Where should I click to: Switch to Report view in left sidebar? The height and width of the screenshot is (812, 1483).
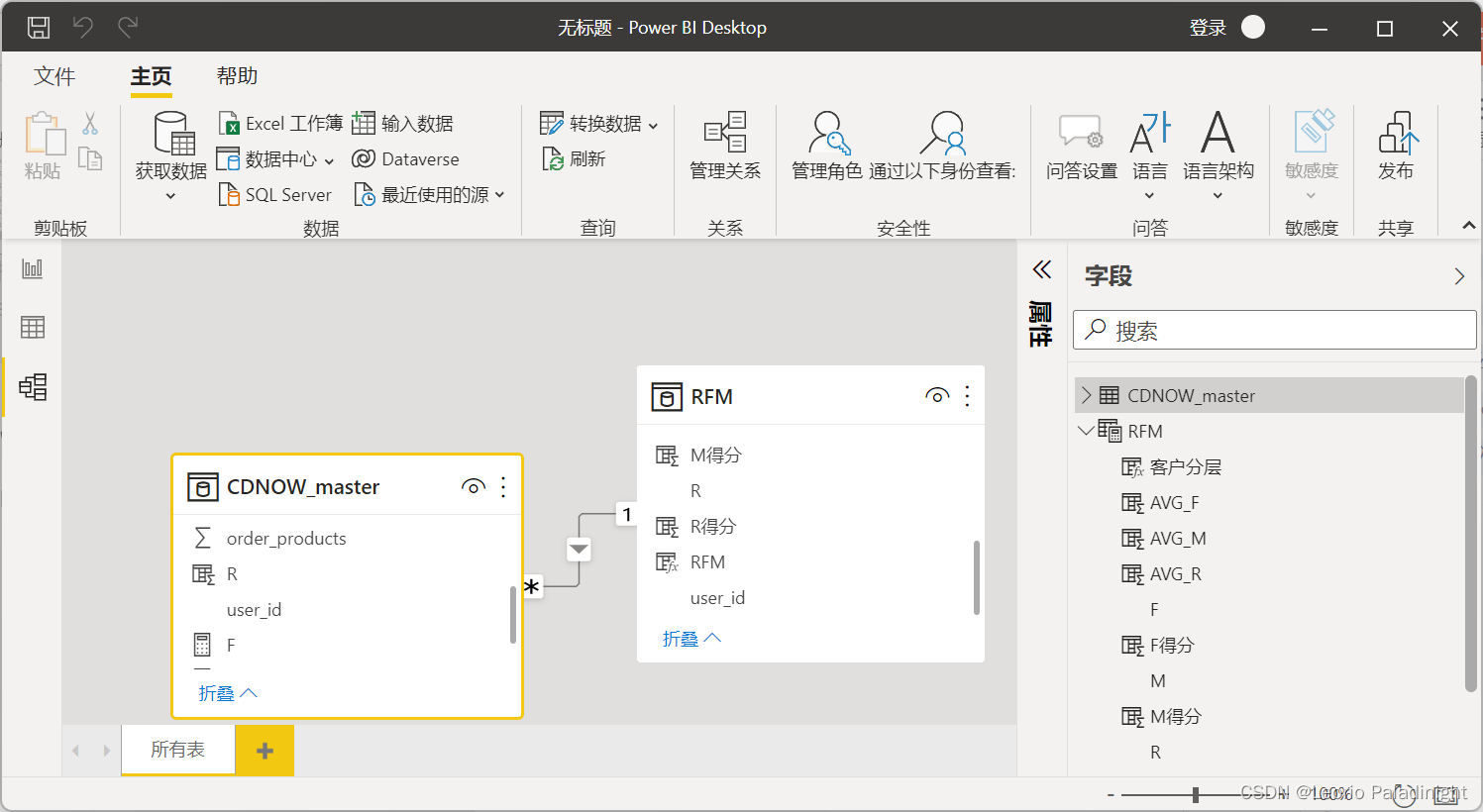pyautogui.click(x=33, y=268)
